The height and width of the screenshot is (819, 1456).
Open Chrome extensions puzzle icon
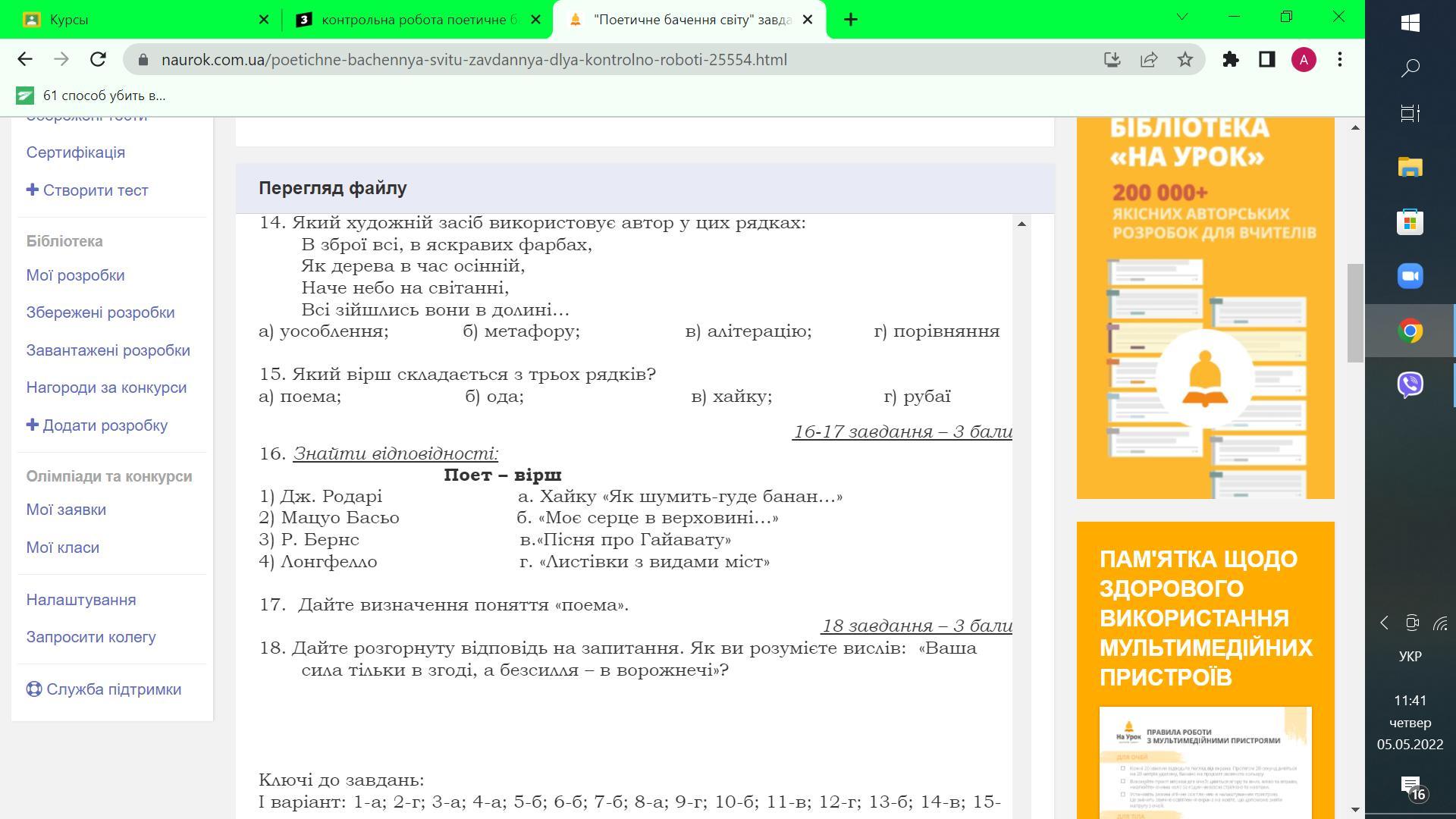coord(1231,59)
